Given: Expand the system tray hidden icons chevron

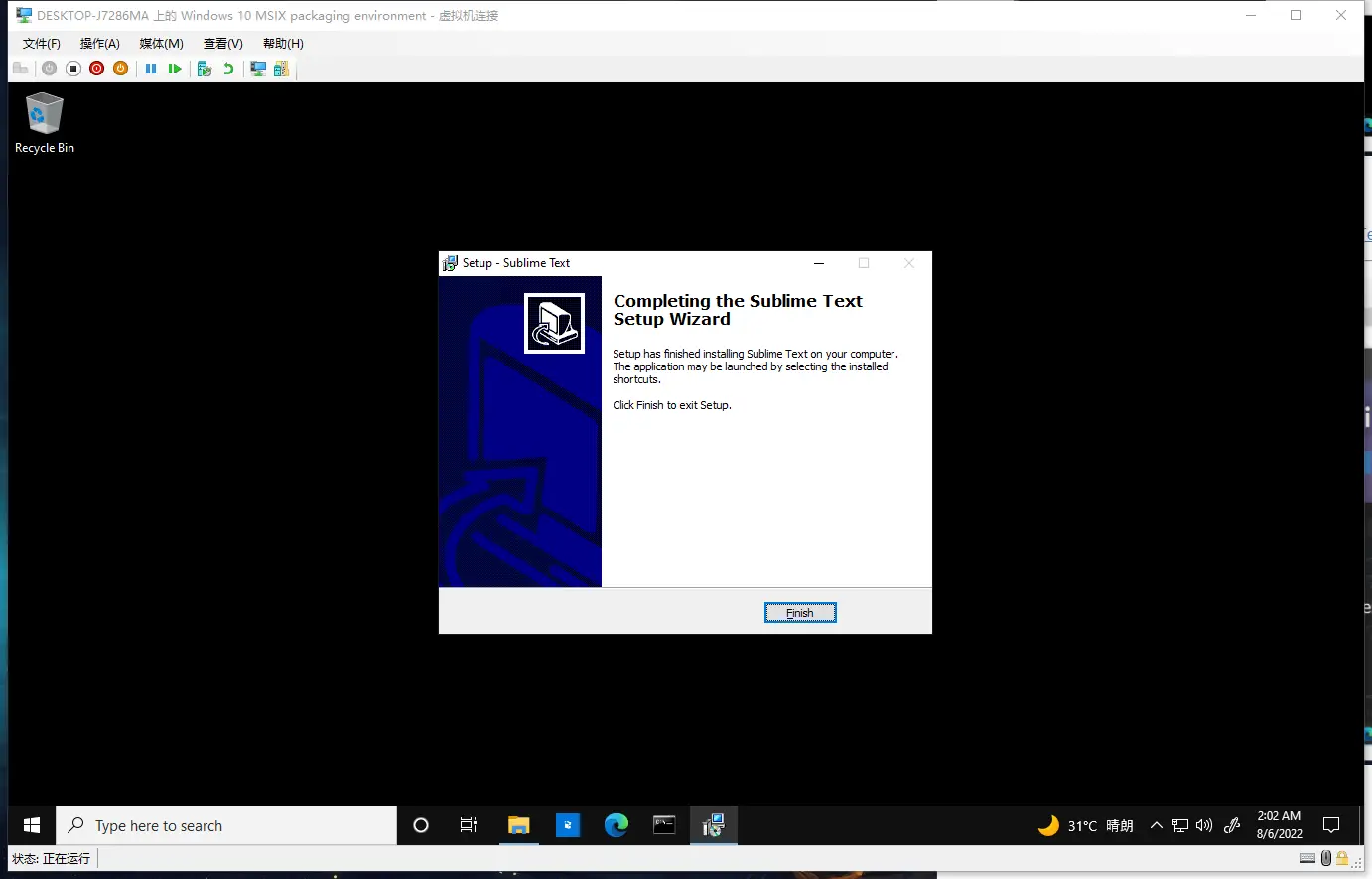Looking at the screenshot, I should pos(1156,825).
